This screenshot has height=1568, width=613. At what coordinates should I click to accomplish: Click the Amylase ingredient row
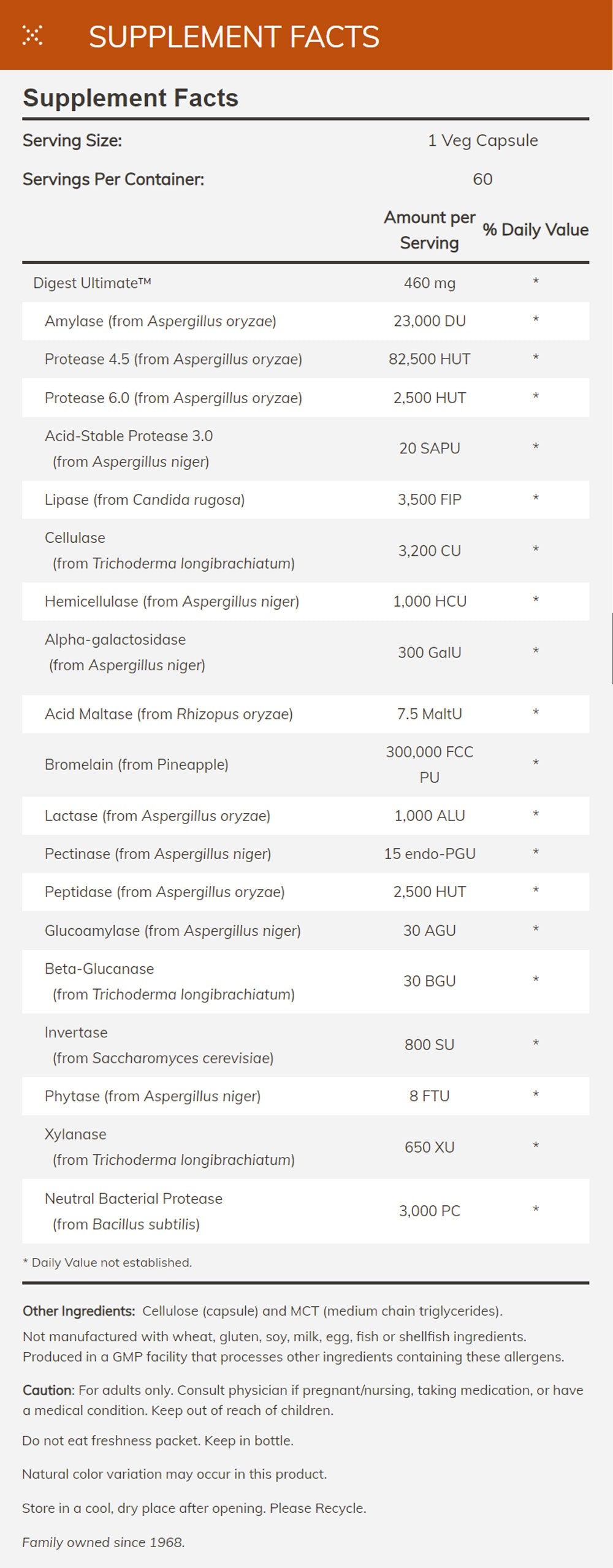(x=160, y=321)
